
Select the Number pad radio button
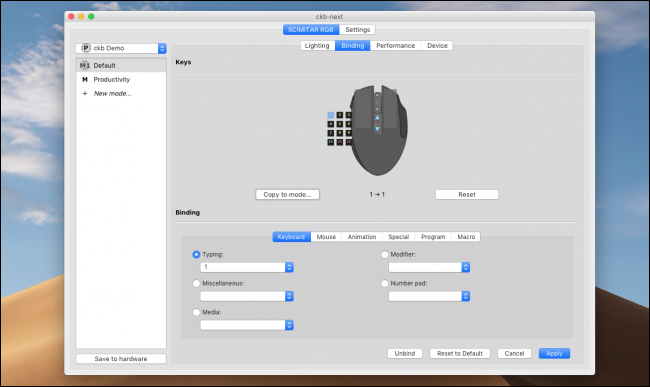click(x=385, y=283)
